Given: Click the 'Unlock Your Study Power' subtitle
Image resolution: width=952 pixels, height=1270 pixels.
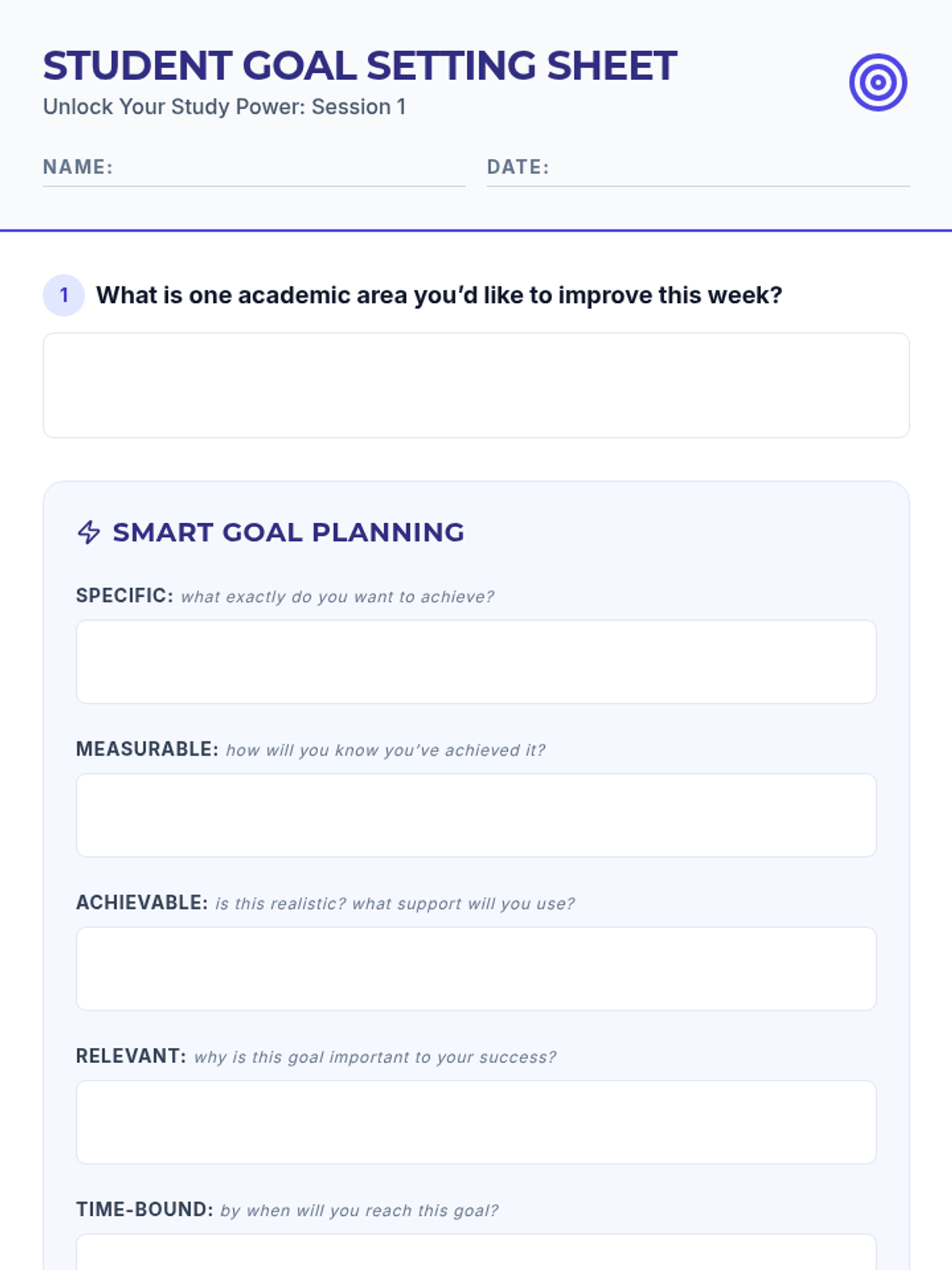Looking at the screenshot, I should pos(224,107).
